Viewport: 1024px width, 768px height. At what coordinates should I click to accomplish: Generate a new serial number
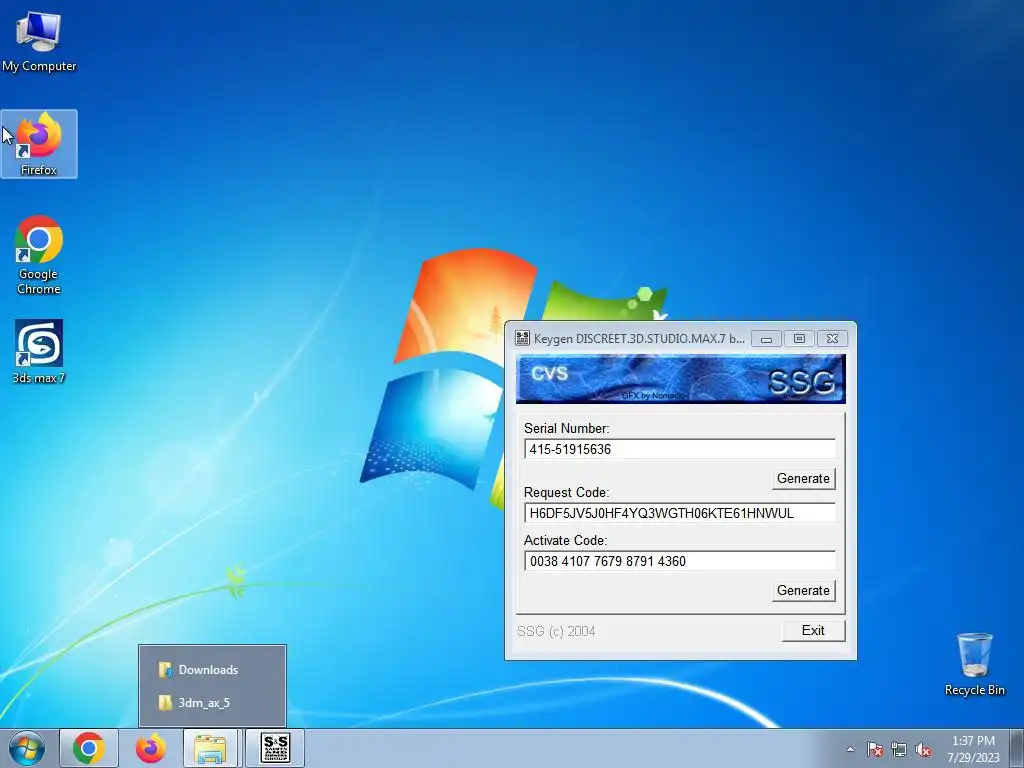click(803, 479)
